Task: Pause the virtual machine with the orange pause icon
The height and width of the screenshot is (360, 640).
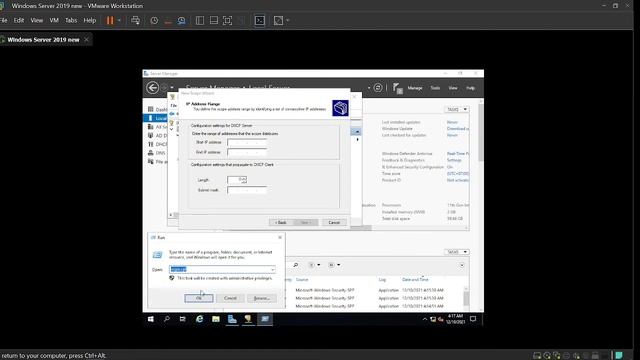Action: (110, 20)
